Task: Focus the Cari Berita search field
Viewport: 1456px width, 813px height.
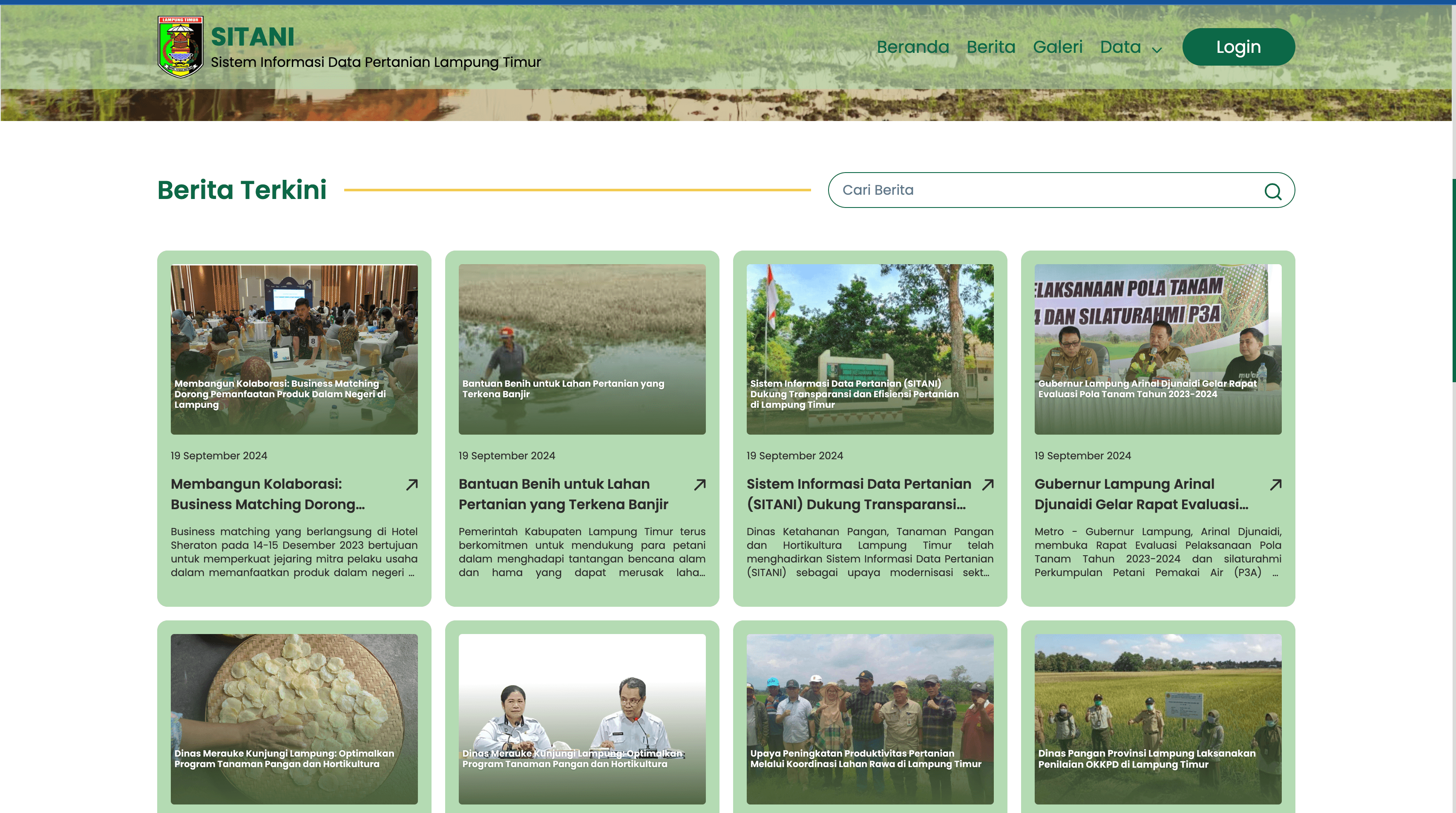Action: 1061,190
